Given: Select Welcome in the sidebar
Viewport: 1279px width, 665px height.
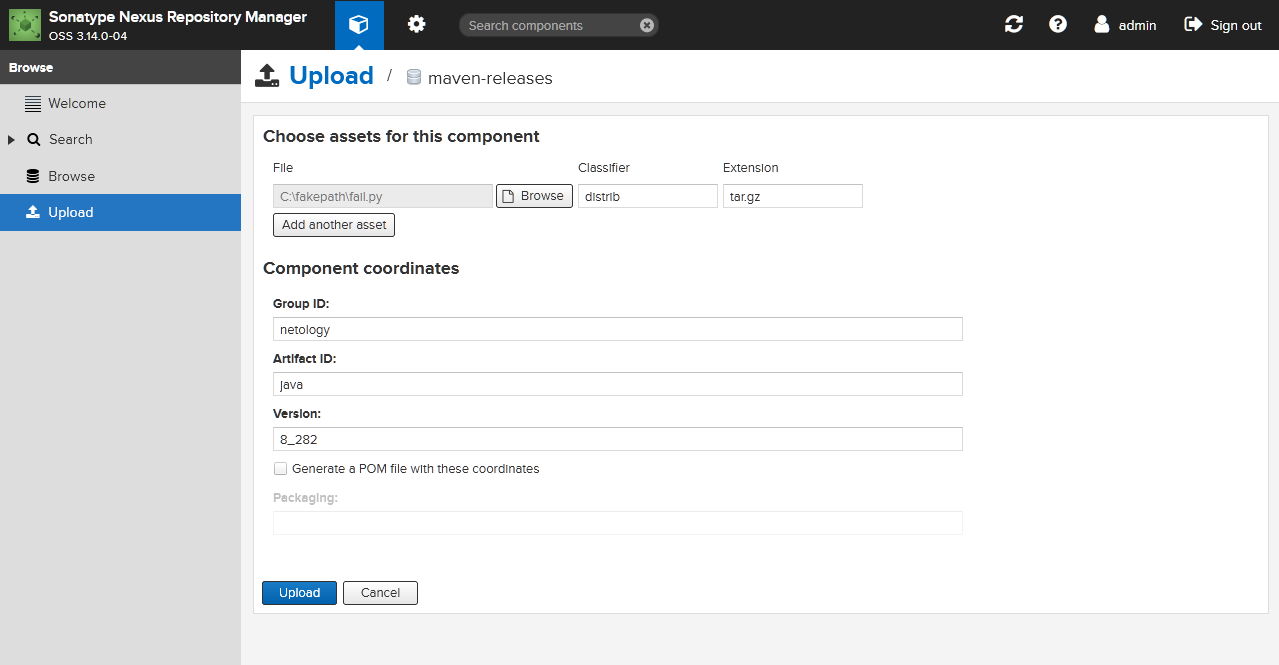Looking at the screenshot, I should coord(77,103).
